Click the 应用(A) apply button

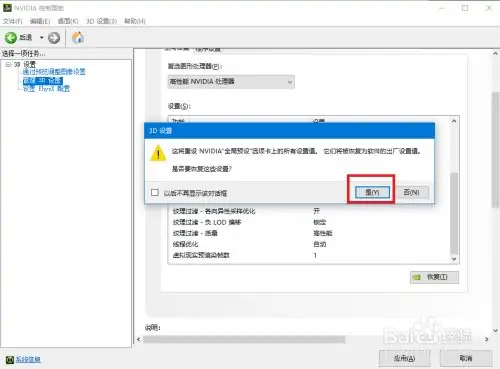coord(404,358)
